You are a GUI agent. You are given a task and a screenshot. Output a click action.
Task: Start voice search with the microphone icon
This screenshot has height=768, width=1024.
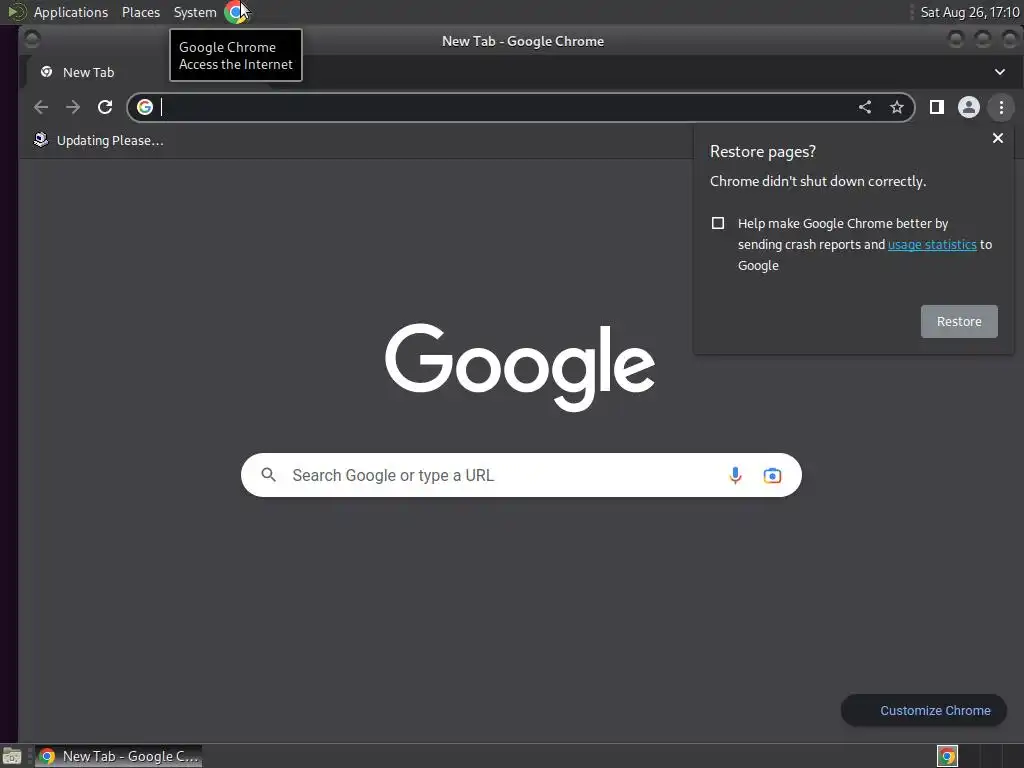(x=735, y=475)
